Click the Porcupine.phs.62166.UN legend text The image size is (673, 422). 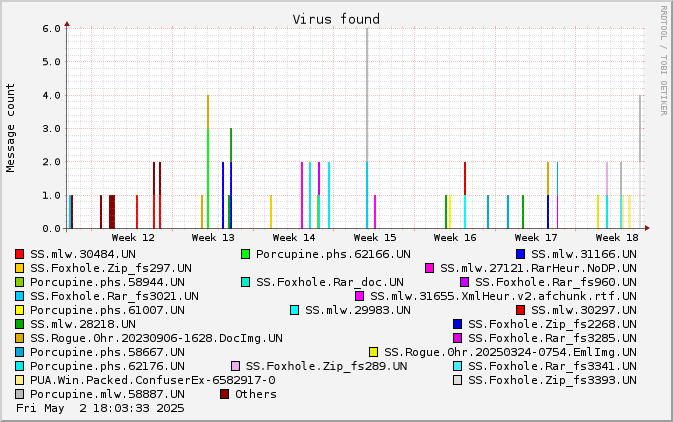click(x=333, y=254)
